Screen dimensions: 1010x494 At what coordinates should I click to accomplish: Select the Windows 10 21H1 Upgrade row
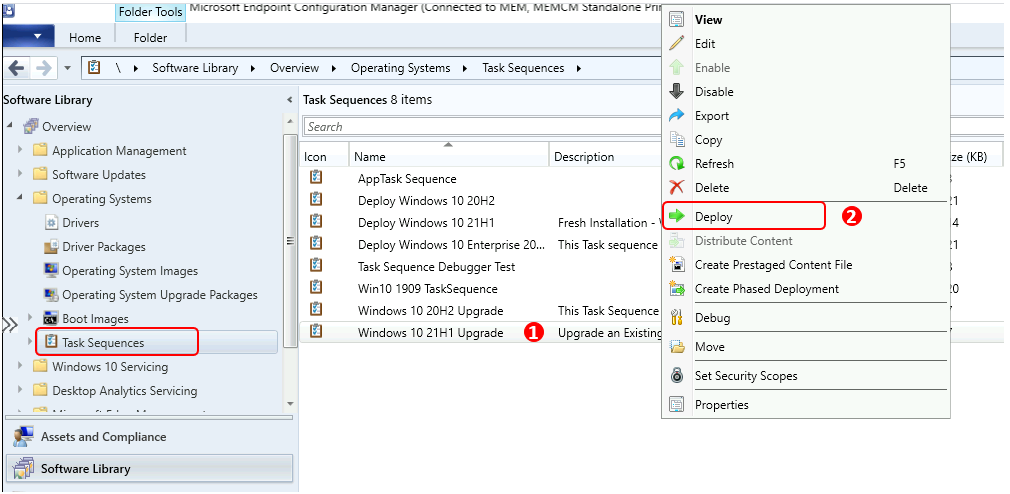point(481,332)
